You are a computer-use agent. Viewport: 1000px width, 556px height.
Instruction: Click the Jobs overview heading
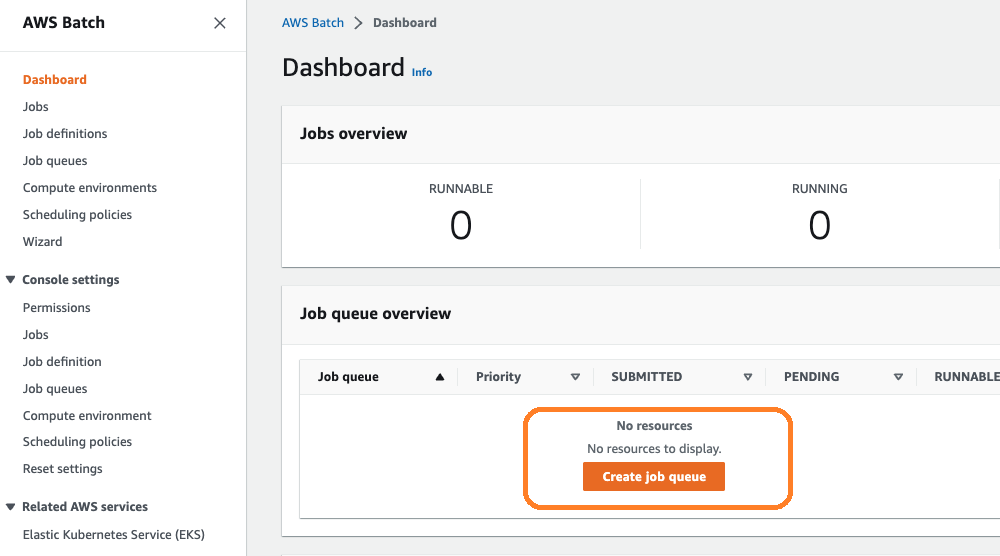(353, 133)
